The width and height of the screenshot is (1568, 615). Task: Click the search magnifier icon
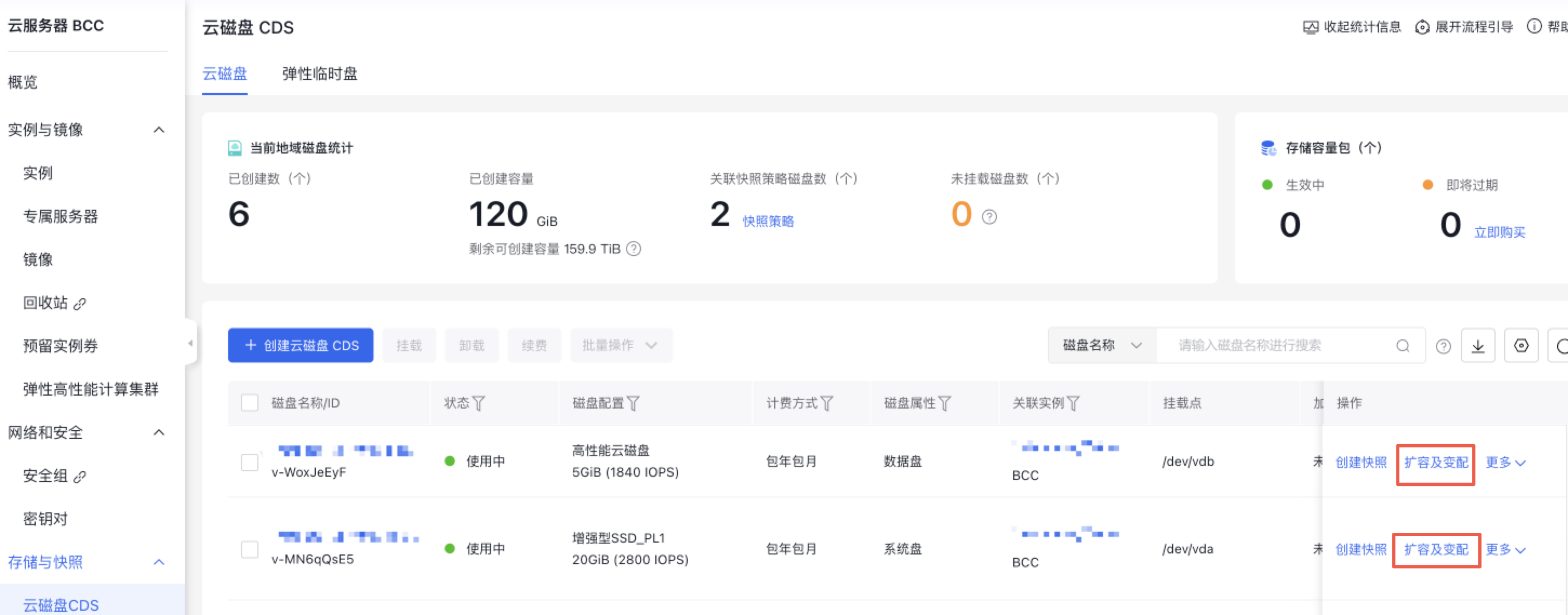tap(1403, 345)
